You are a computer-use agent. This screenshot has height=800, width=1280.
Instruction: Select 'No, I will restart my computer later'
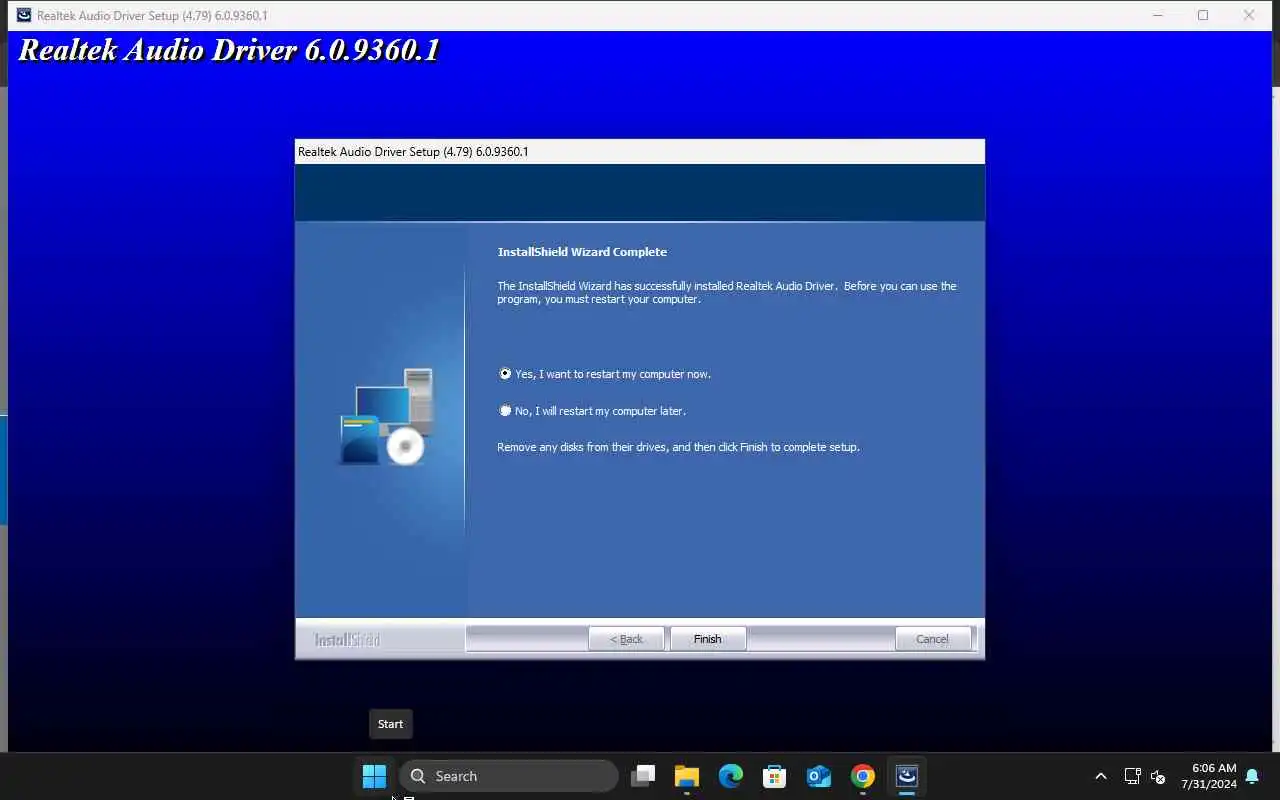pos(592,411)
